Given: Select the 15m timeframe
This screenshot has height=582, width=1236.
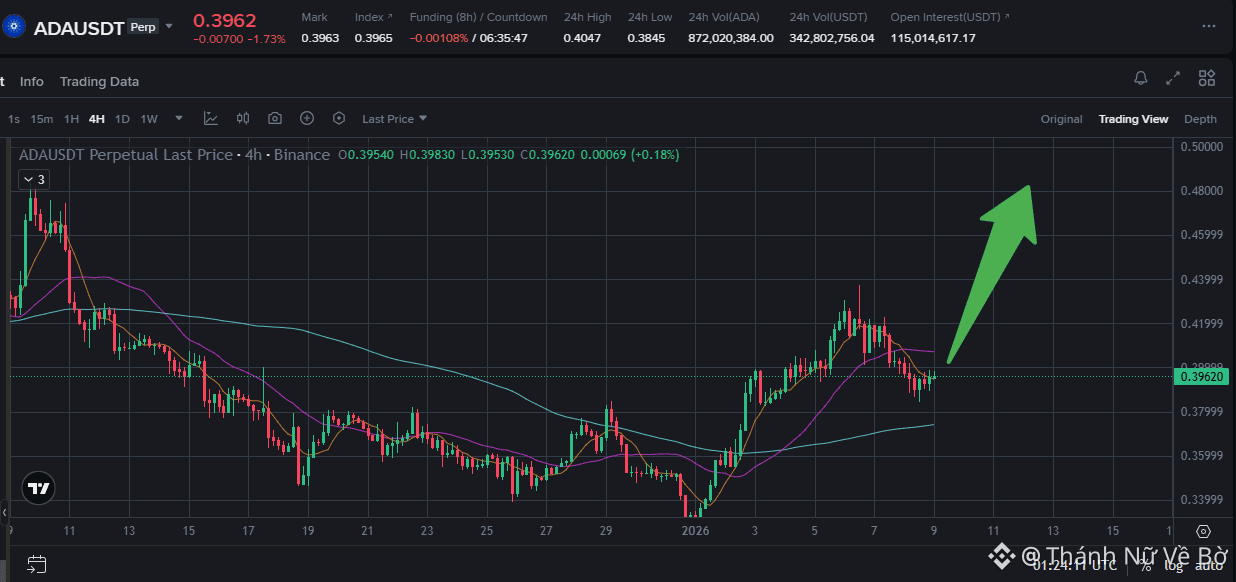Looking at the screenshot, I should [x=41, y=119].
